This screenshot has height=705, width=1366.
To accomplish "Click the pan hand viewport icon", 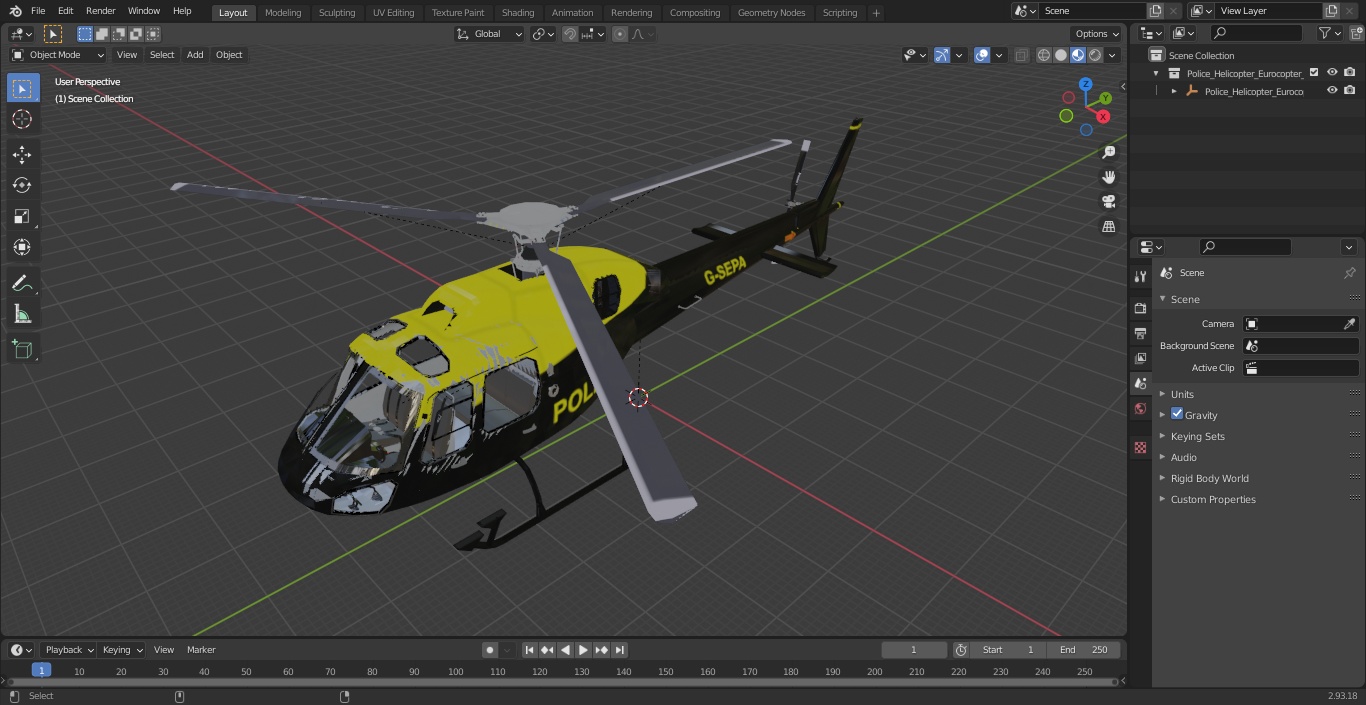I will tap(1108, 177).
